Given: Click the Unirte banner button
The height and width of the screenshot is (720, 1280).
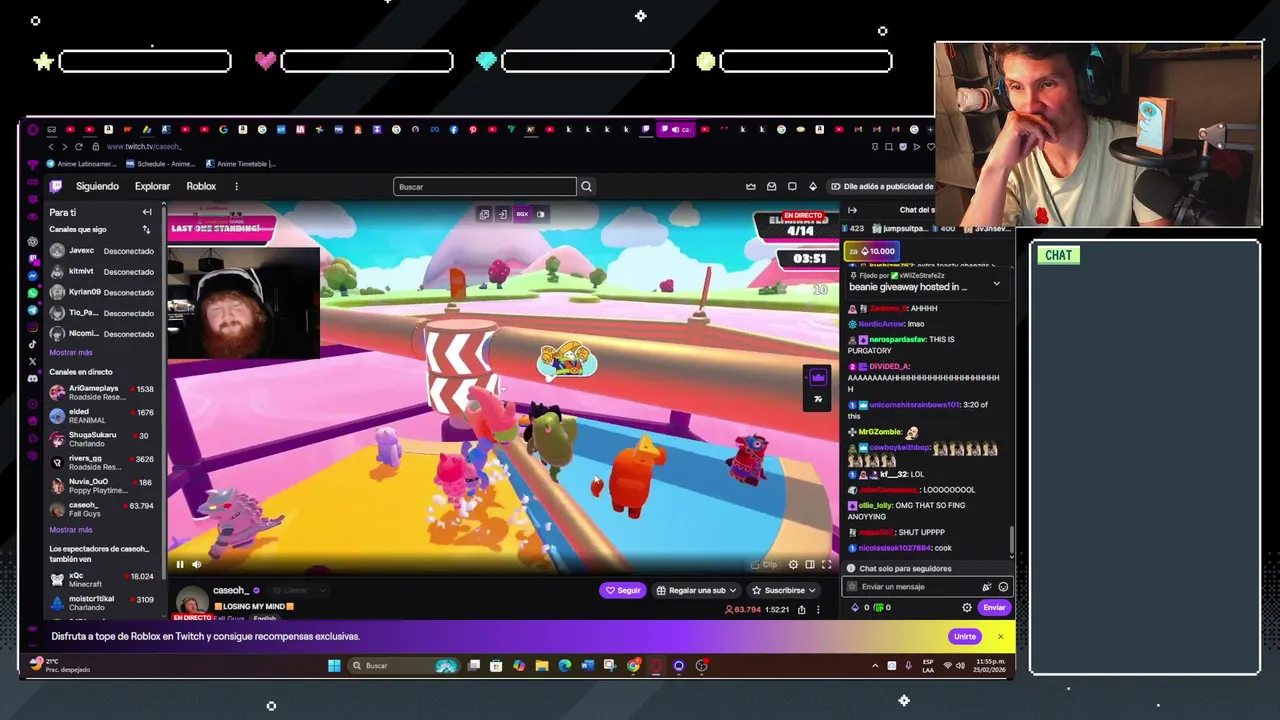Looking at the screenshot, I should tap(965, 636).
